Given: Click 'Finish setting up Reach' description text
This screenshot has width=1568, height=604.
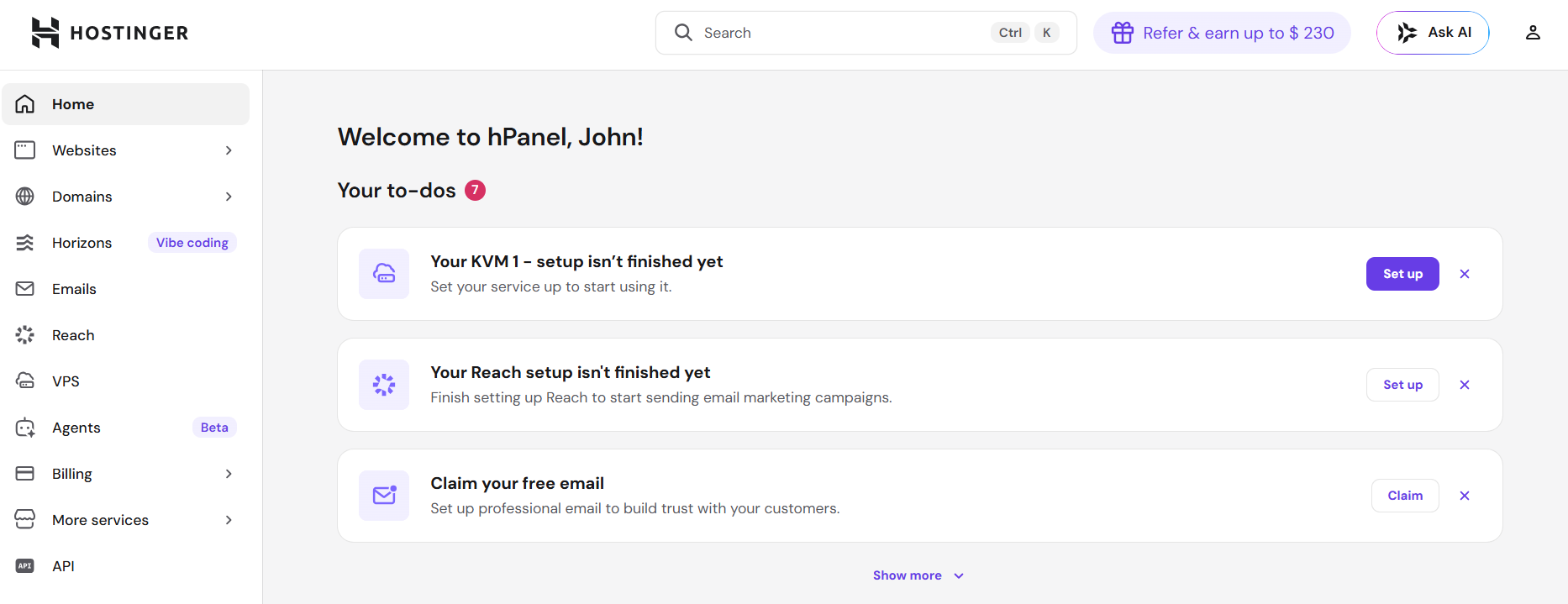Looking at the screenshot, I should tap(661, 397).
